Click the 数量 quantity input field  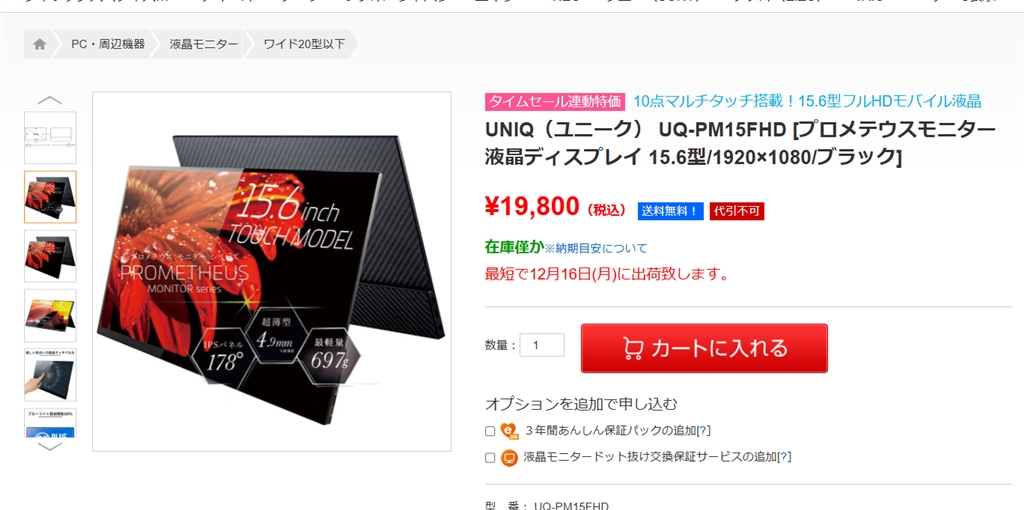(542, 345)
